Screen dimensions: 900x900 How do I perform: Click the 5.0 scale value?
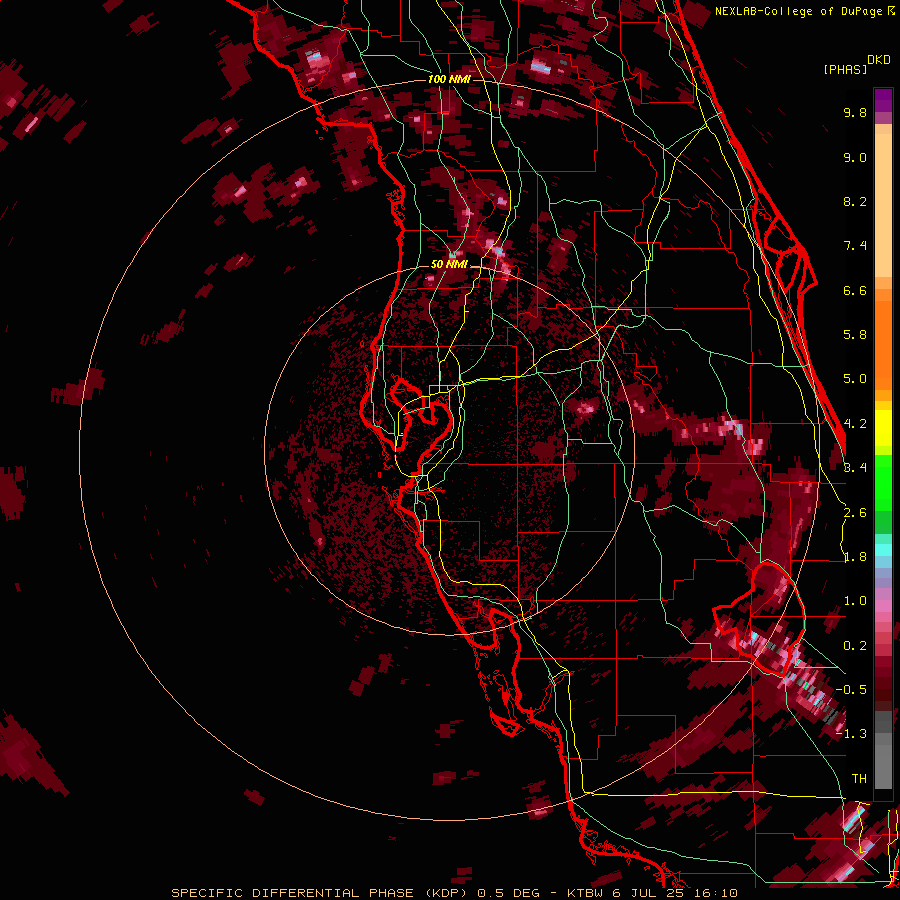(x=855, y=379)
